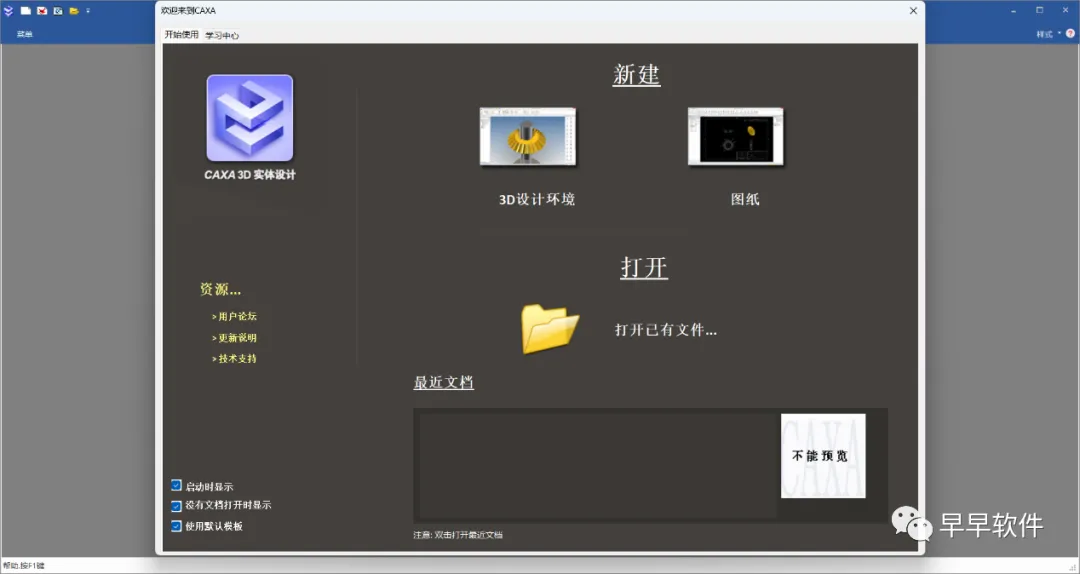Image resolution: width=1080 pixels, height=574 pixels.
Task: Switch to the 开始使用 tab
Action: [181, 34]
